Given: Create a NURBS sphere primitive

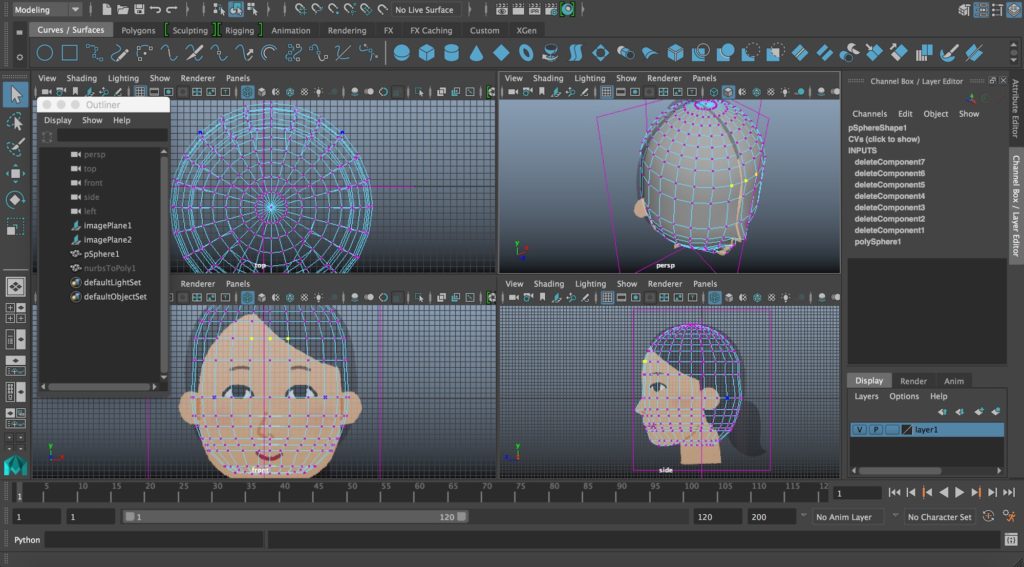Looking at the screenshot, I should [x=402, y=53].
